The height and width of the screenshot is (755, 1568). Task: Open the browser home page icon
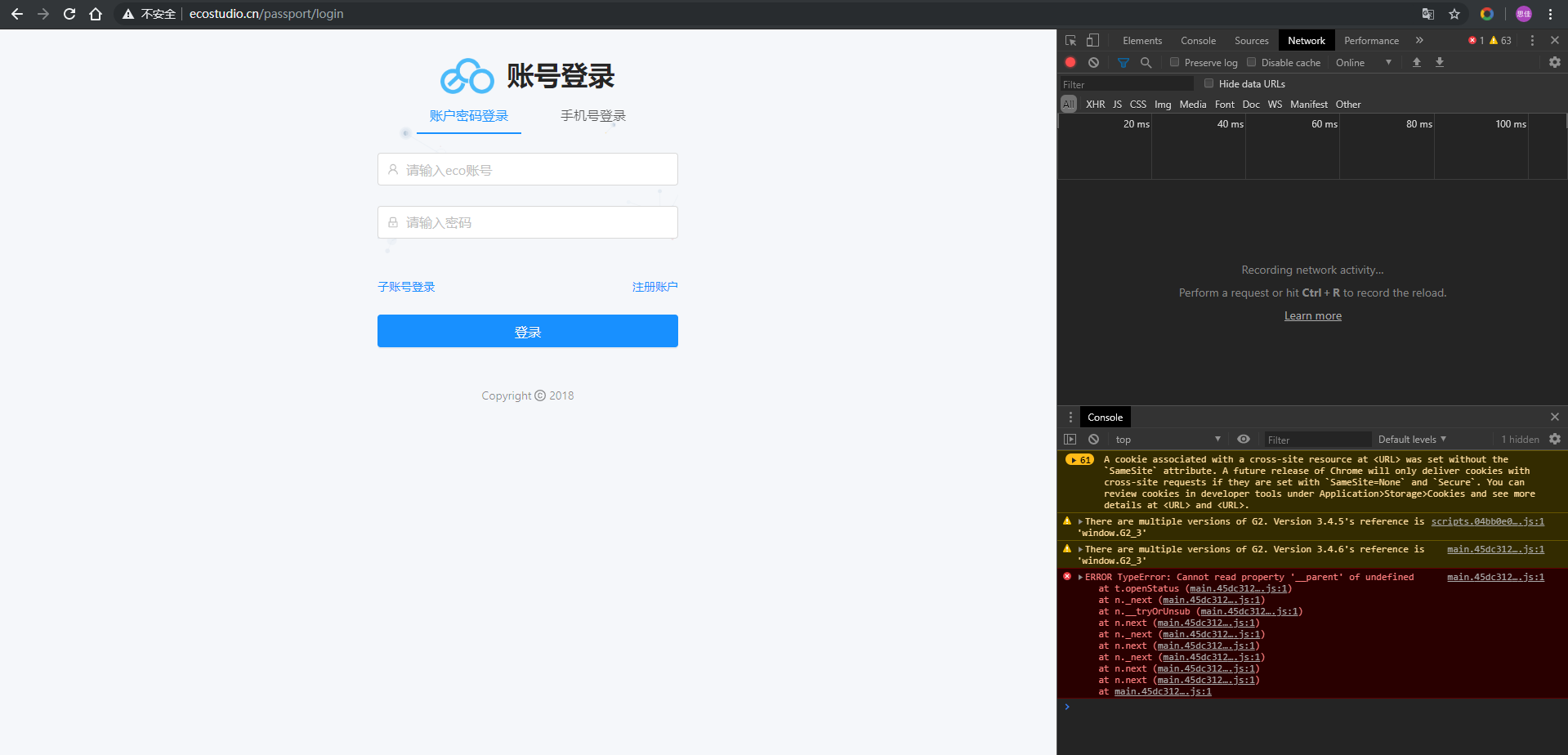pyautogui.click(x=96, y=14)
